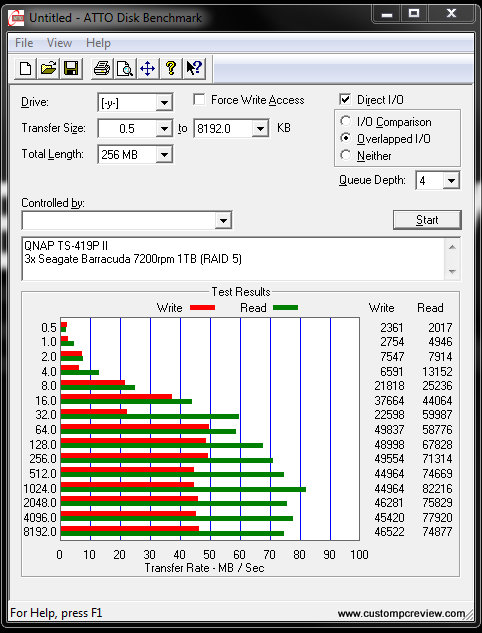
Task: Click the New document toolbar icon
Action: [25, 68]
